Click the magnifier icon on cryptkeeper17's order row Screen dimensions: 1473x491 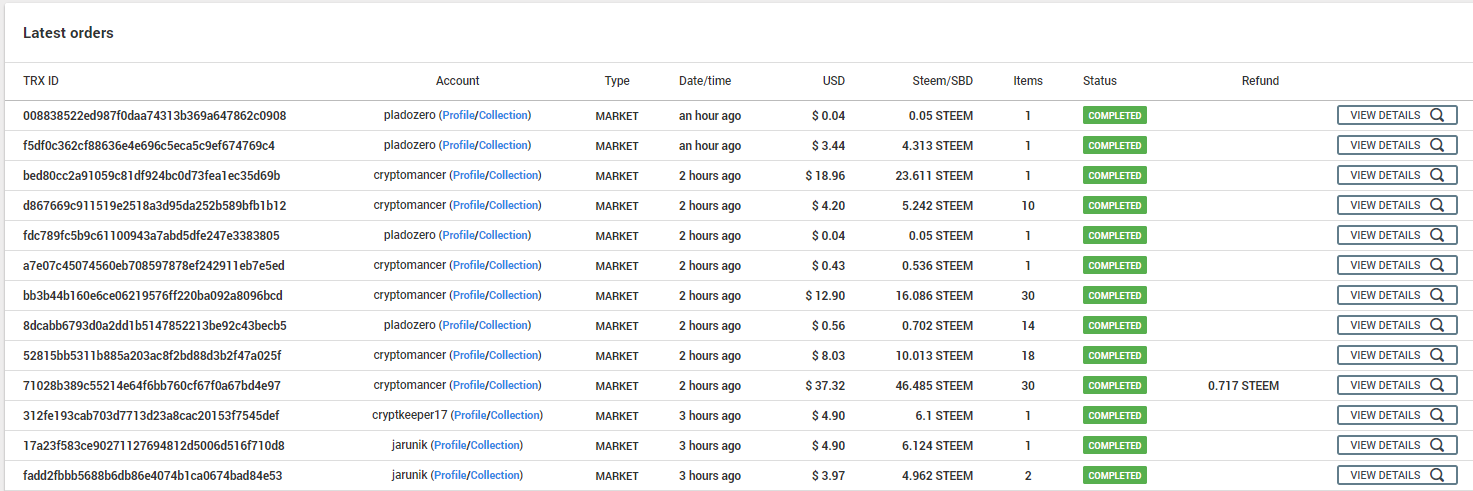pyautogui.click(x=1437, y=415)
